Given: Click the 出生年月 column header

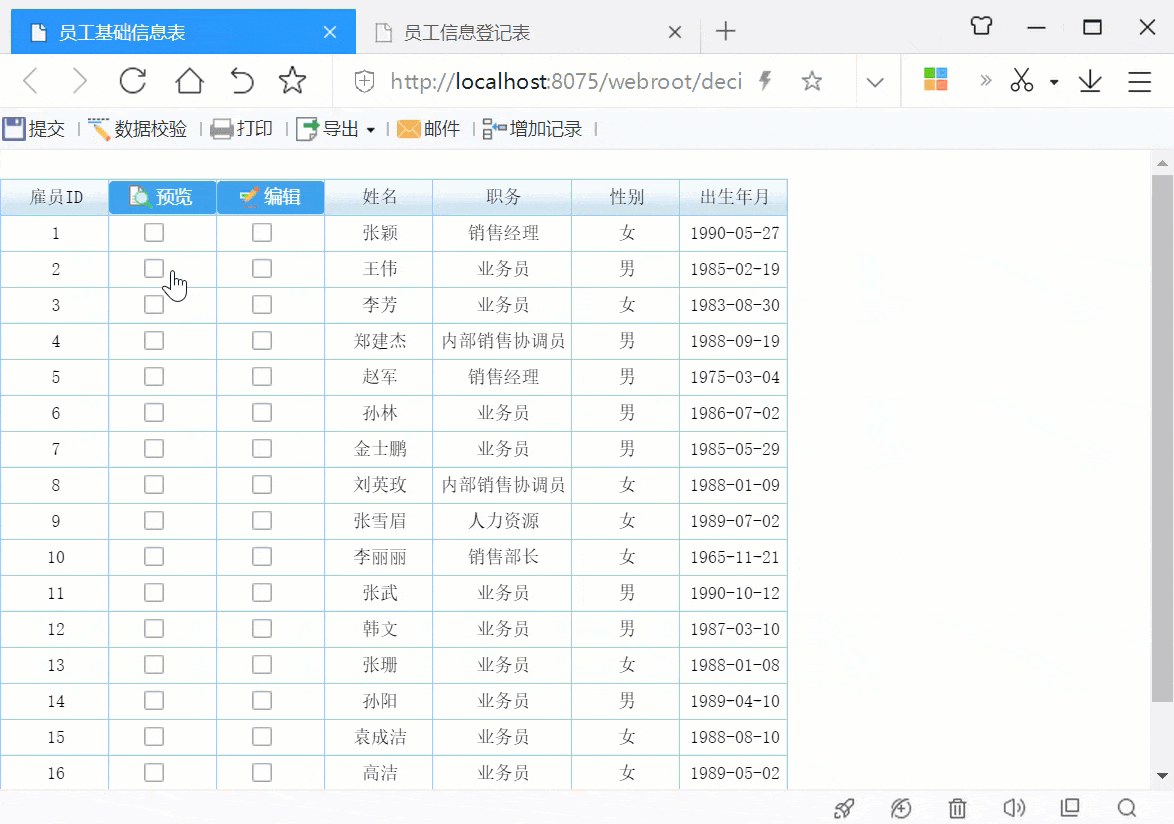Looking at the screenshot, I should (734, 197).
